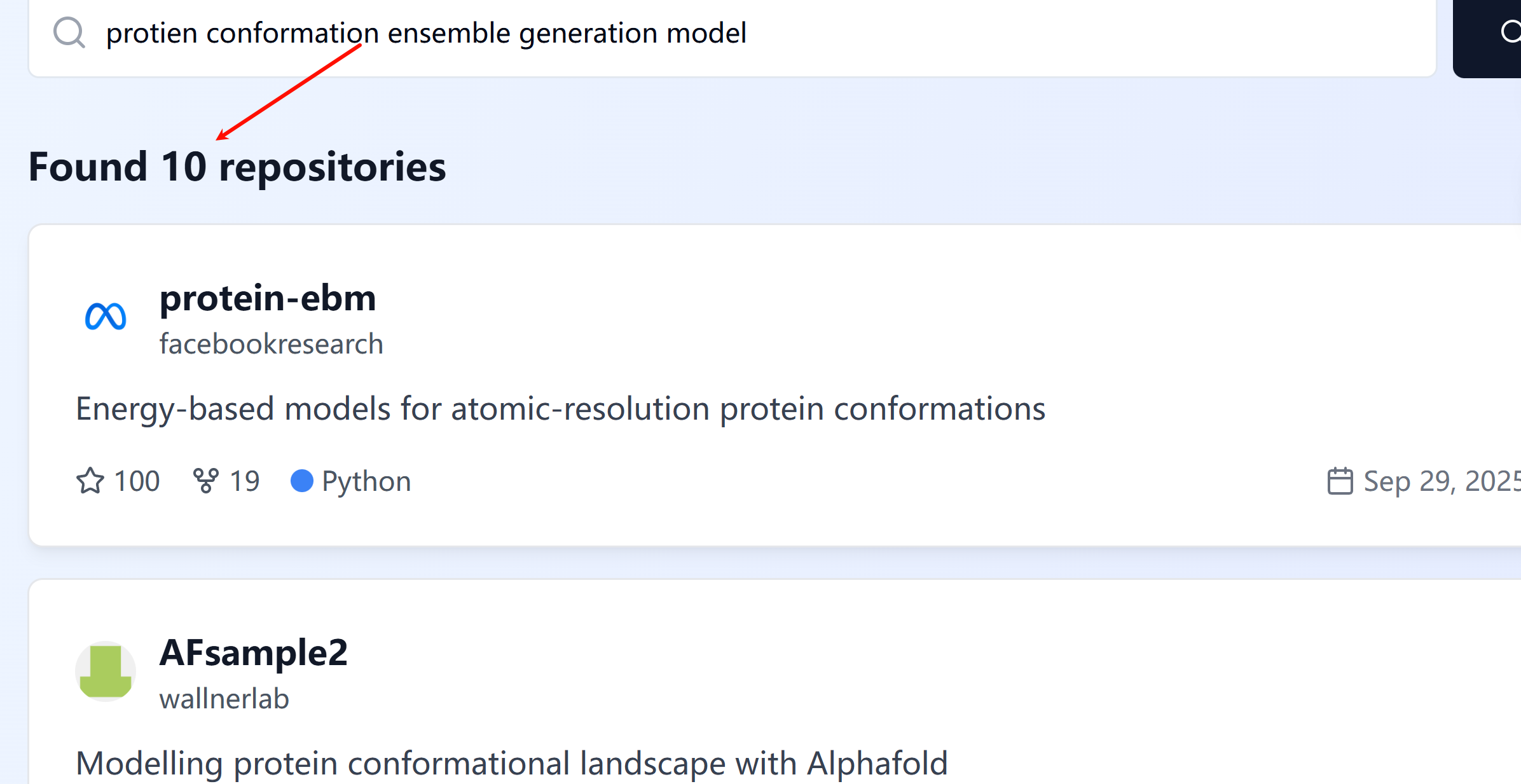
Task: Click the Sep 29, 2025 date
Action: pos(1442,481)
